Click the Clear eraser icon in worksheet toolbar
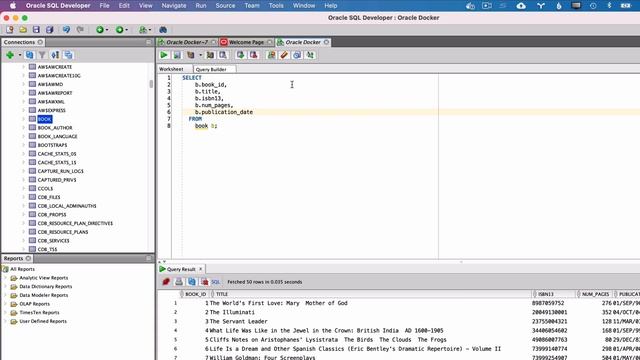This screenshot has width=640, height=360. click(284, 55)
